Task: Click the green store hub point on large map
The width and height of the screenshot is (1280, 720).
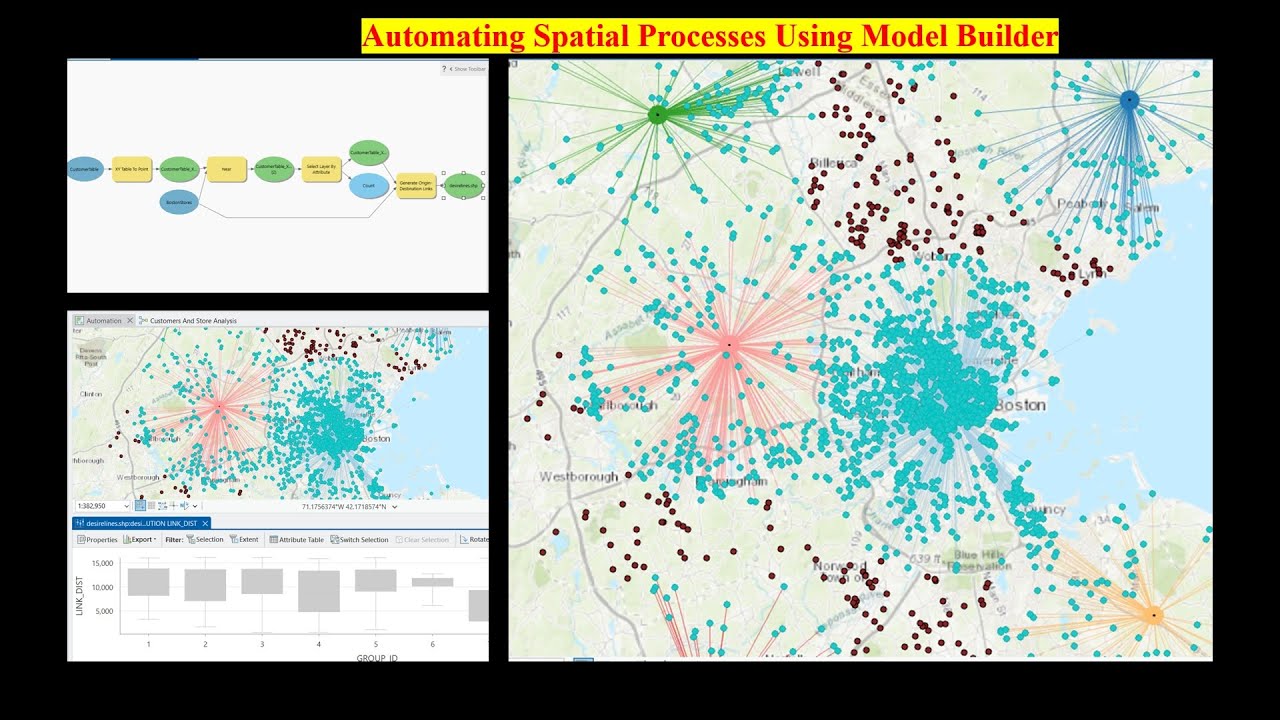Action: tap(657, 114)
